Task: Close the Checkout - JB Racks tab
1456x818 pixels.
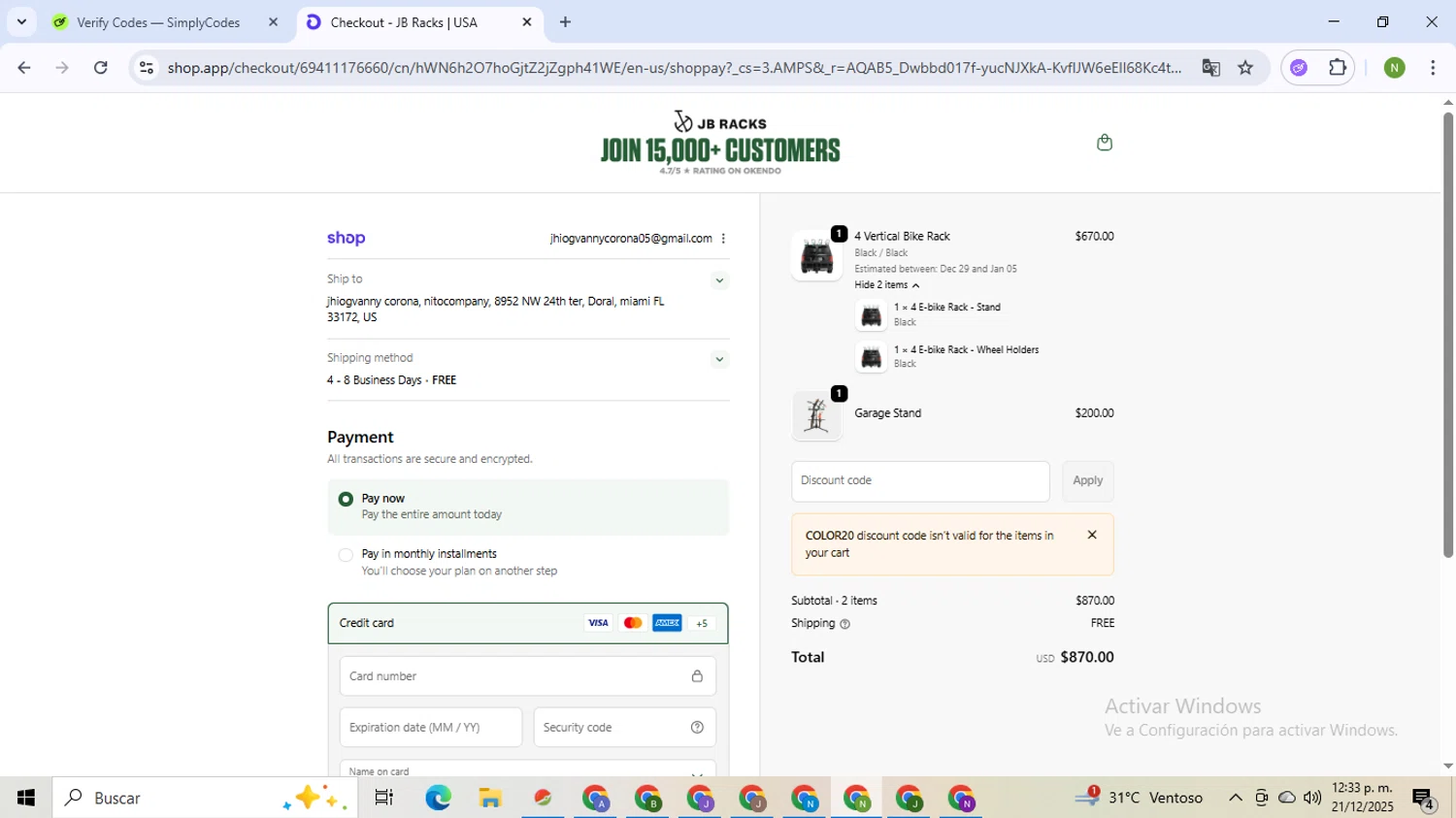Action: [x=527, y=22]
